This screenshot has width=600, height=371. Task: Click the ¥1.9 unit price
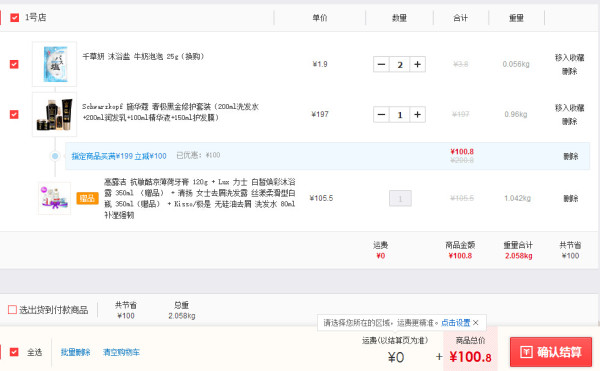pos(320,64)
